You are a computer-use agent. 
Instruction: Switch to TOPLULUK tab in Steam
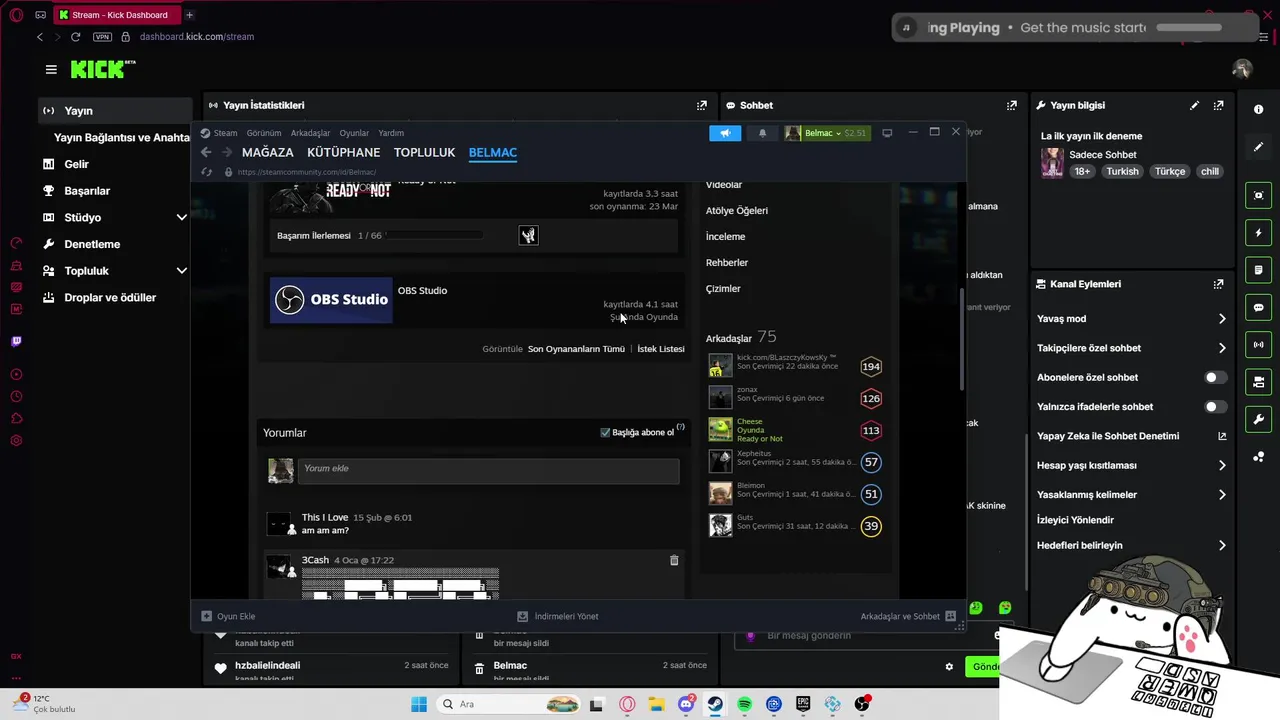click(424, 153)
